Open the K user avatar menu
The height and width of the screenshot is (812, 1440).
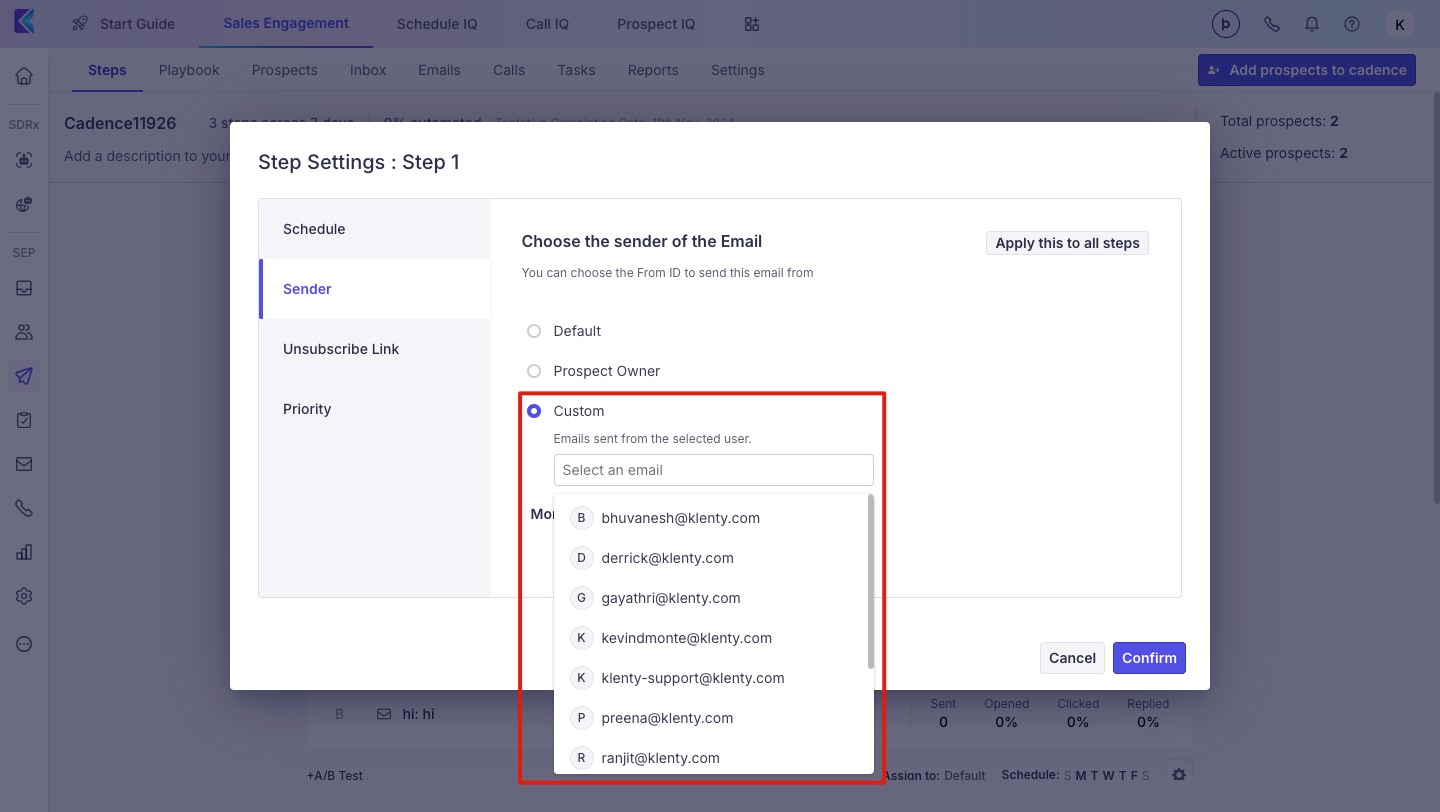(1398, 24)
